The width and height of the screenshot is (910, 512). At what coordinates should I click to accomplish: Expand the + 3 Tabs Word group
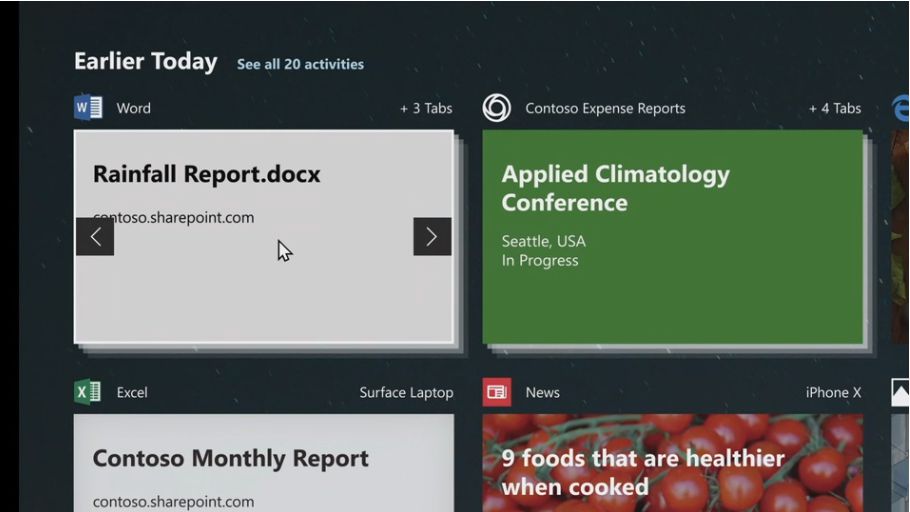426,108
